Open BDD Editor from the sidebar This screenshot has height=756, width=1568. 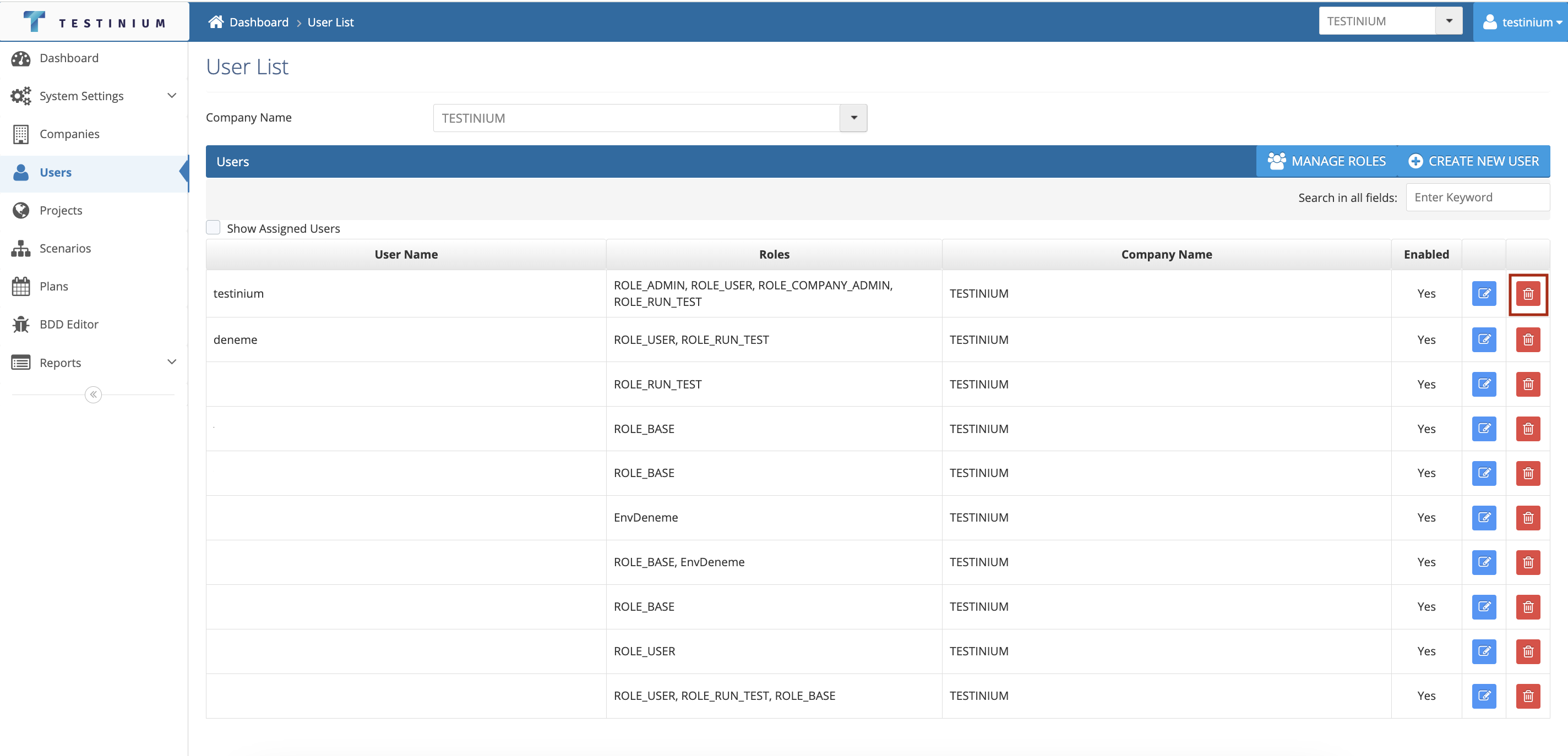[x=68, y=324]
